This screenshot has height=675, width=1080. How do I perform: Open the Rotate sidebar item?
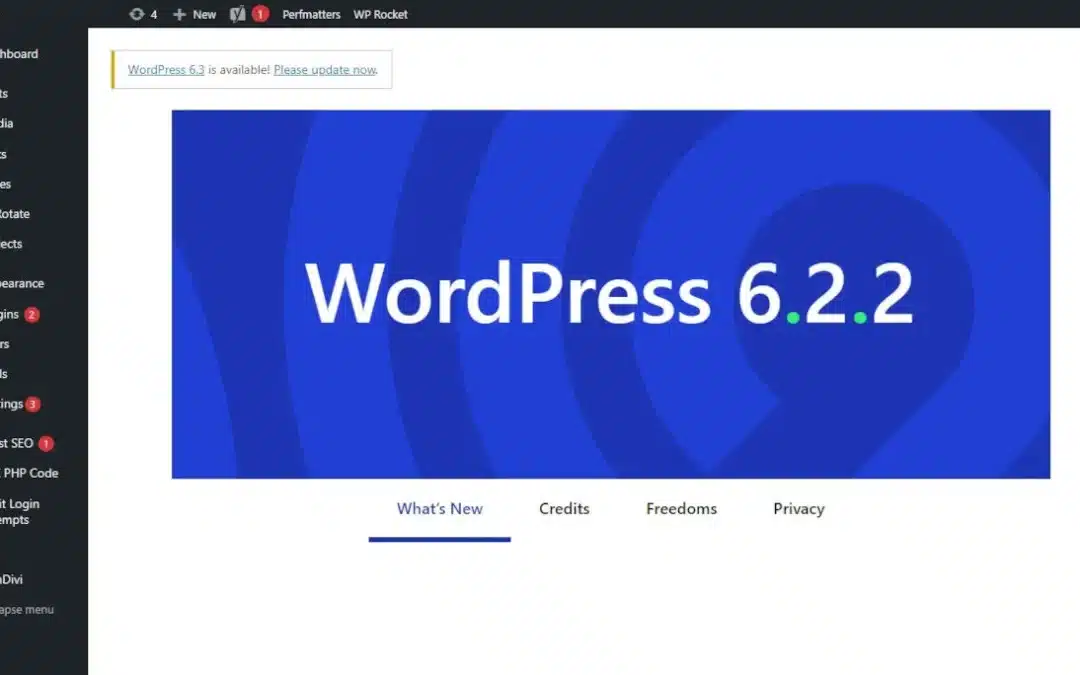tap(14, 214)
